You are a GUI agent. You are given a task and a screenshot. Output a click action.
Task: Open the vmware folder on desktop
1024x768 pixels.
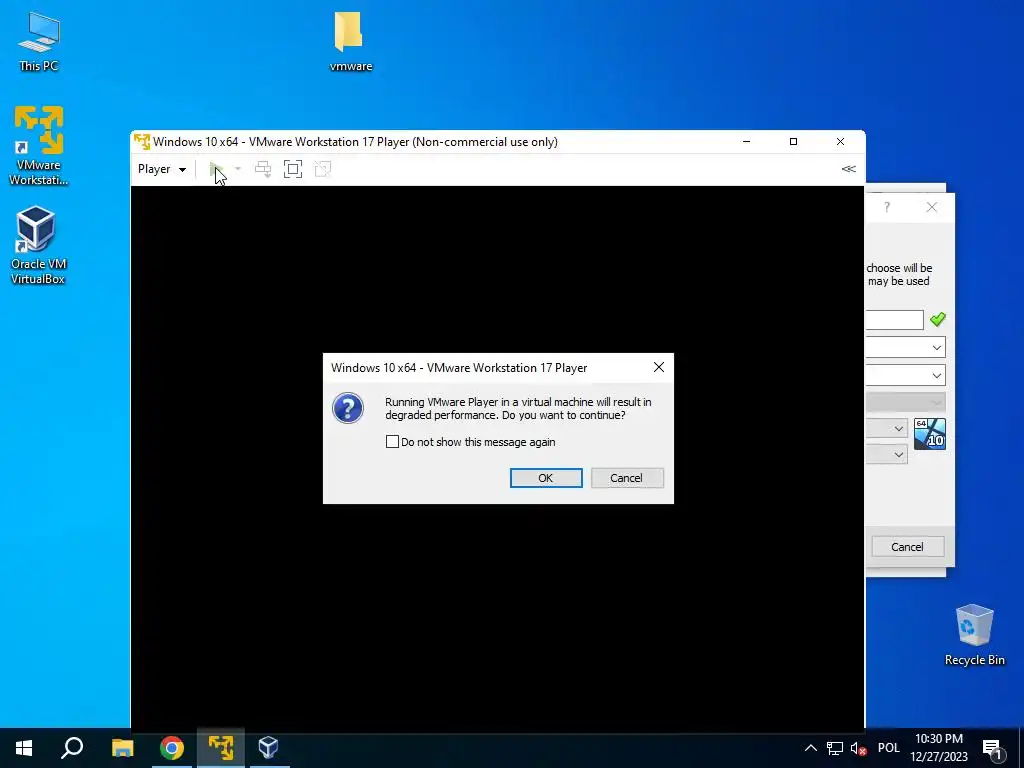tap(351, 41)
